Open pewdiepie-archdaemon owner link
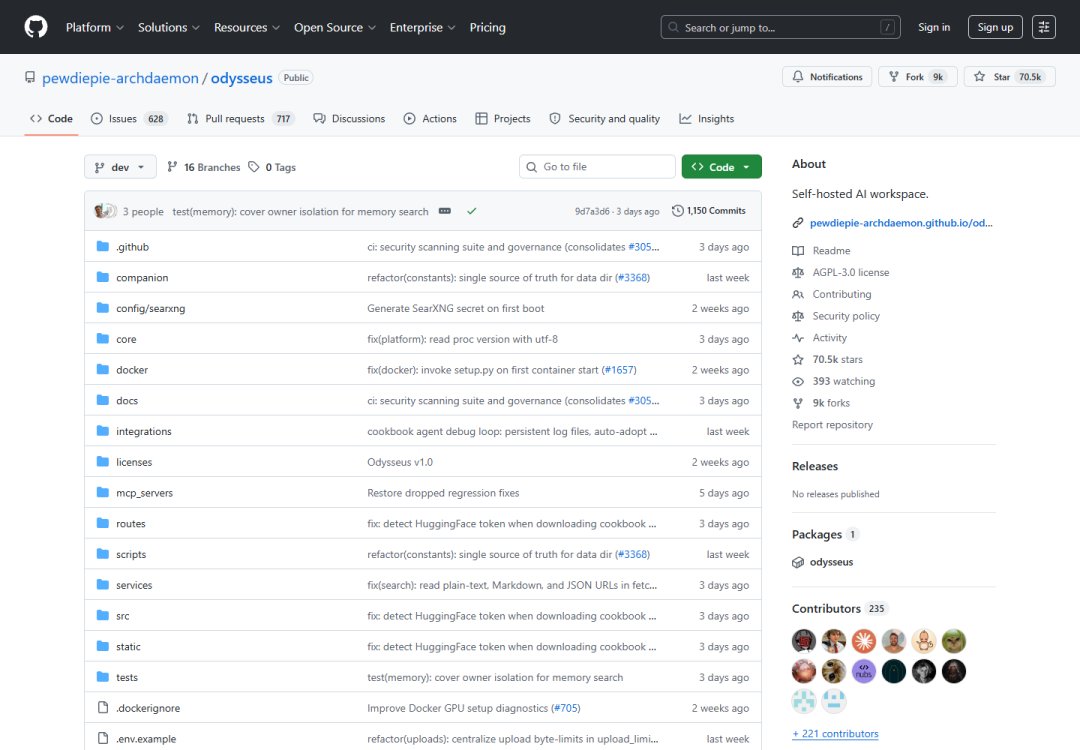Image resolution: width=1080 pixels, height=750 pixels. 120,78
